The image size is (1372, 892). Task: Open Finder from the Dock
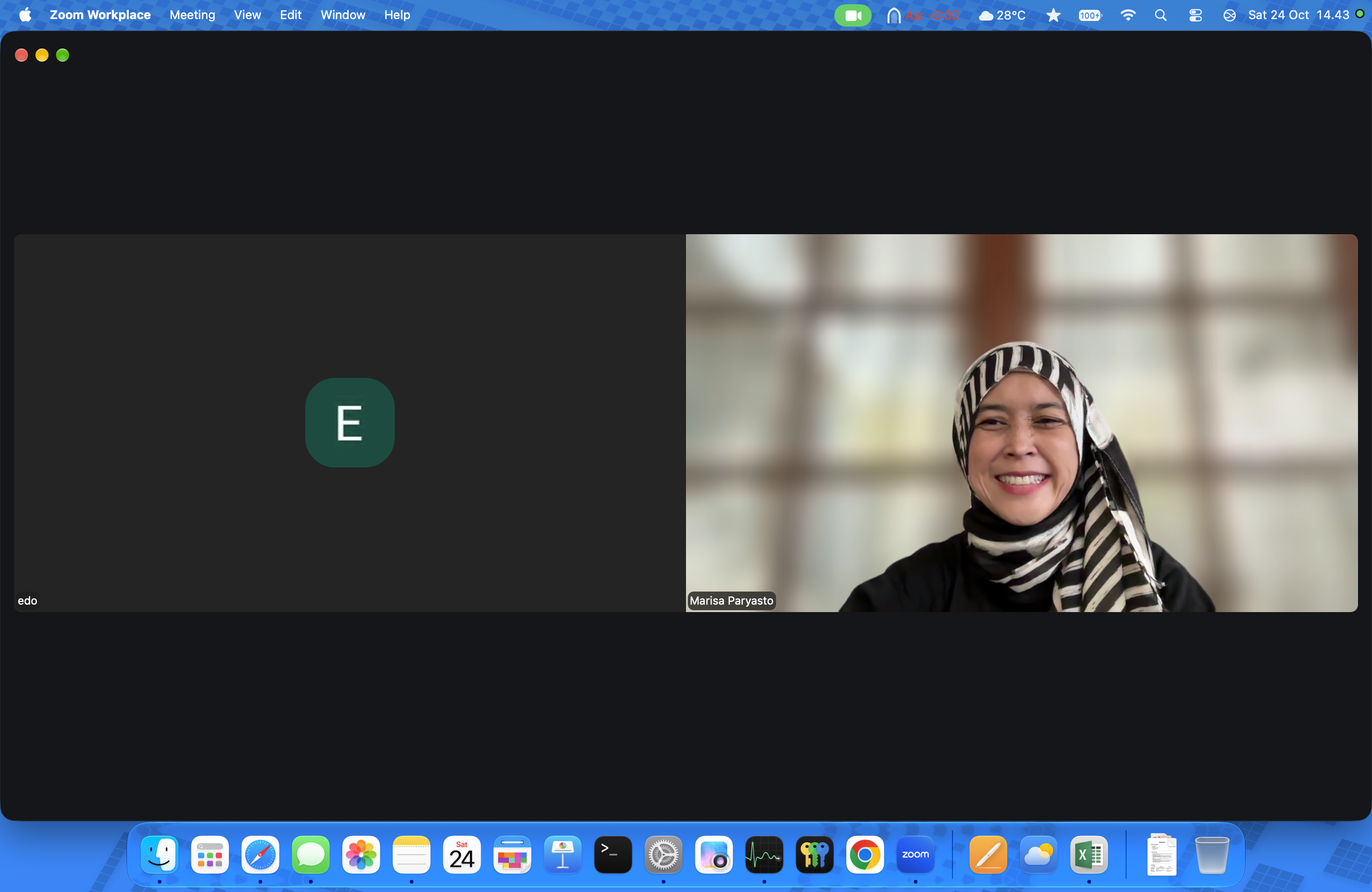[x=159, y=854]
